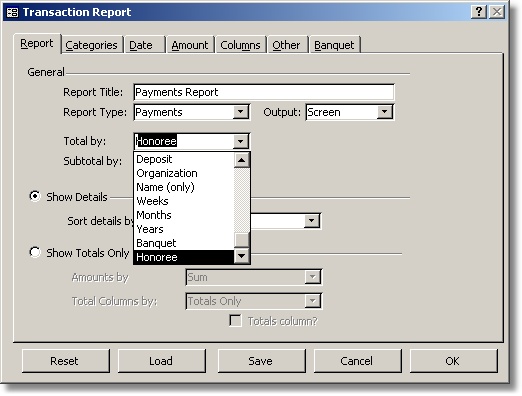Click the Total by Honoree text field
This screenshot has width=522, height=396.
(184, 141)
